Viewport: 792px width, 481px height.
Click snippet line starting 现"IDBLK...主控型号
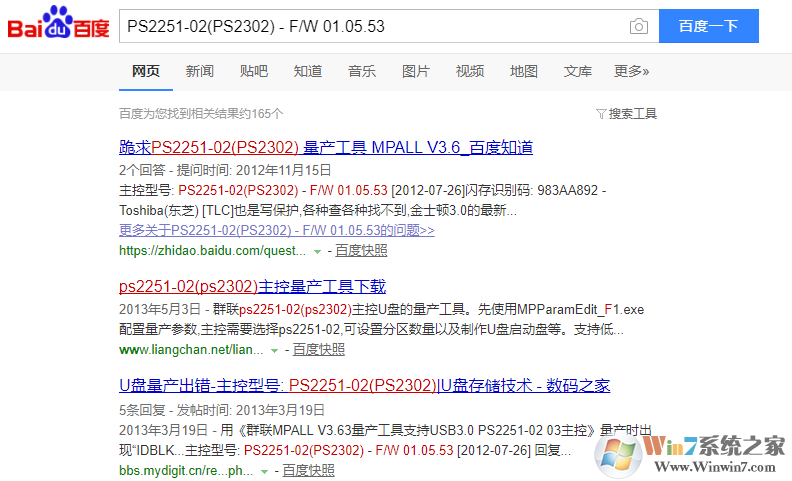pos(345,450)
